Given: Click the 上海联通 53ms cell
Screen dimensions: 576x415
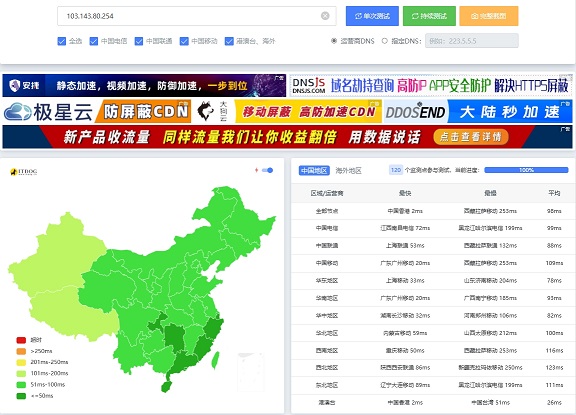Looking at the screenshot, I should 405,245.
